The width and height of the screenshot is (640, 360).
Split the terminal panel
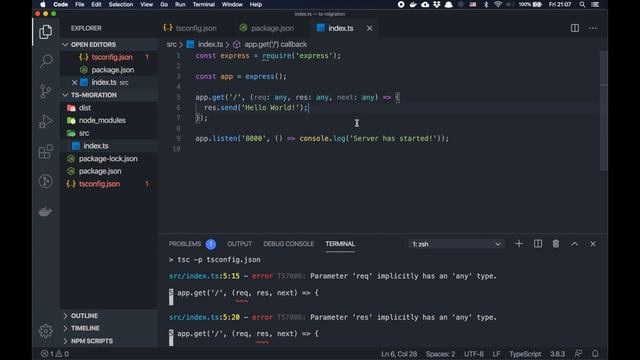click(x=538, y=244)
